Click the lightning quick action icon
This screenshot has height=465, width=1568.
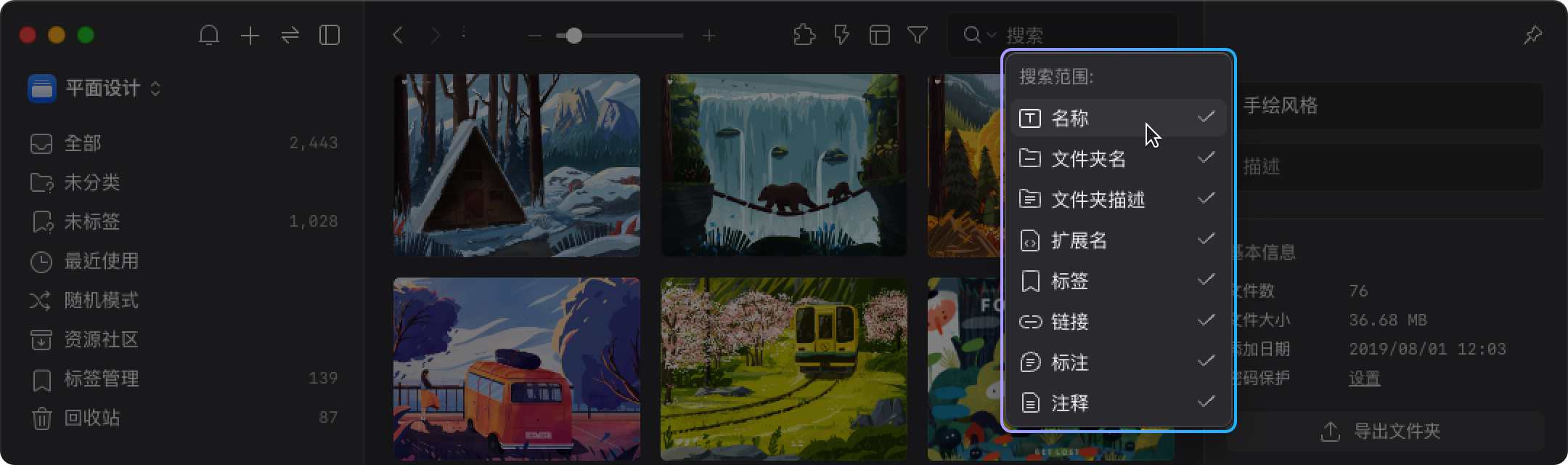842,35
